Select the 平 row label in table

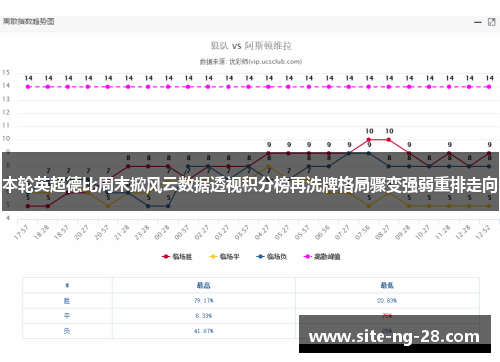[x=67, y=316]
